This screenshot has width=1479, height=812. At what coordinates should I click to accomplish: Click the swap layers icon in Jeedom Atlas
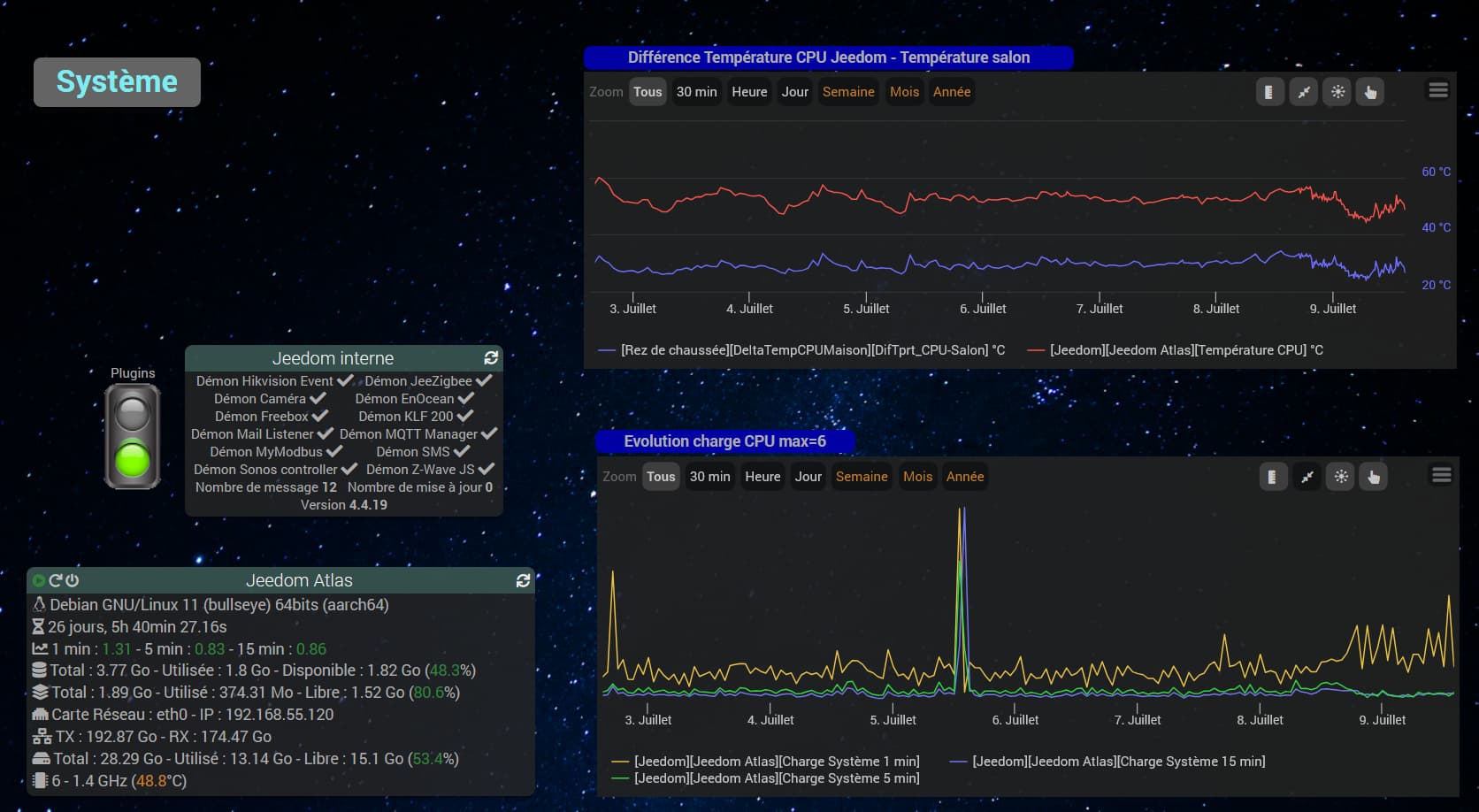40,693
